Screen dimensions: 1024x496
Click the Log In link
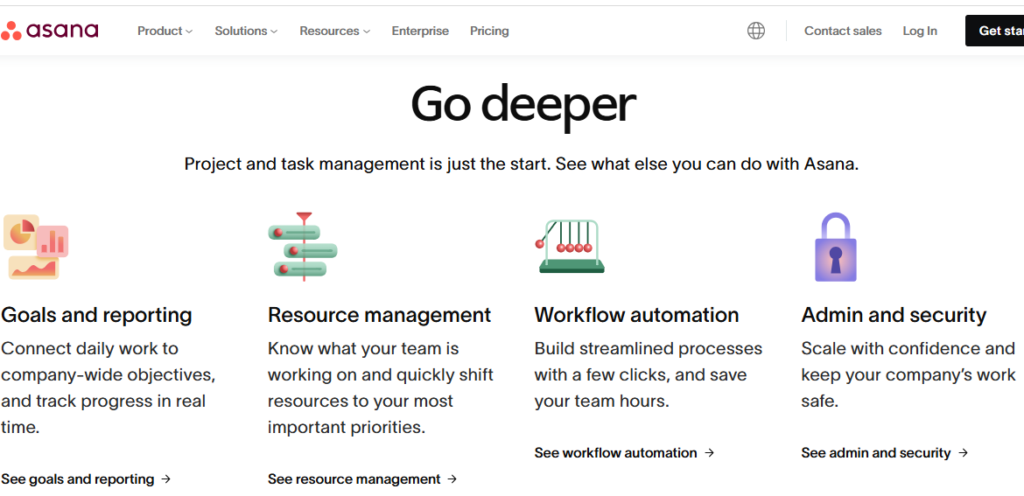click(x=920, y=31)
